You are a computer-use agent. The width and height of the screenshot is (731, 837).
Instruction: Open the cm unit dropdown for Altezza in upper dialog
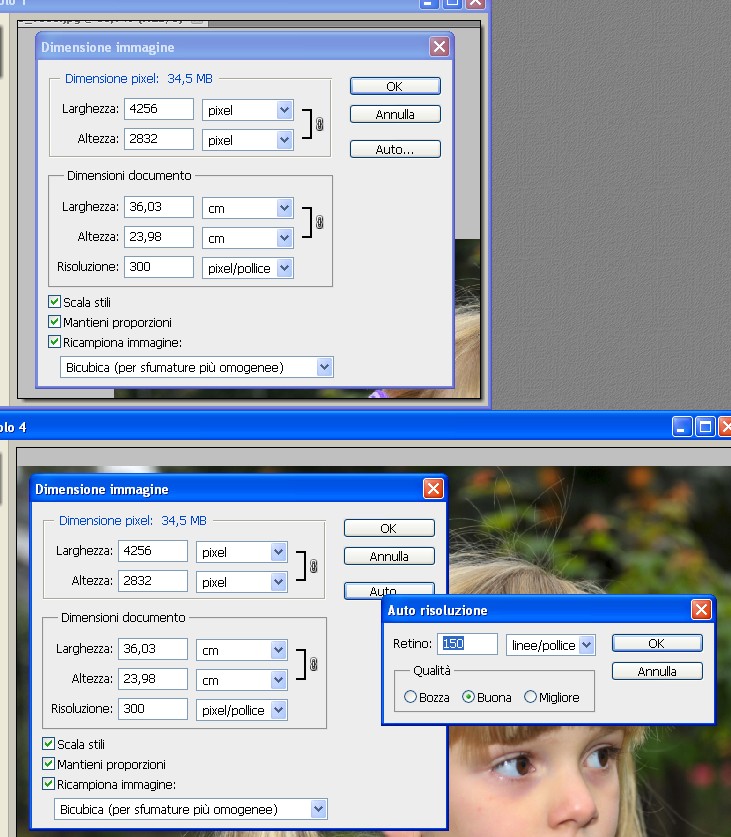pyautogui.click(x=284, y=238)
